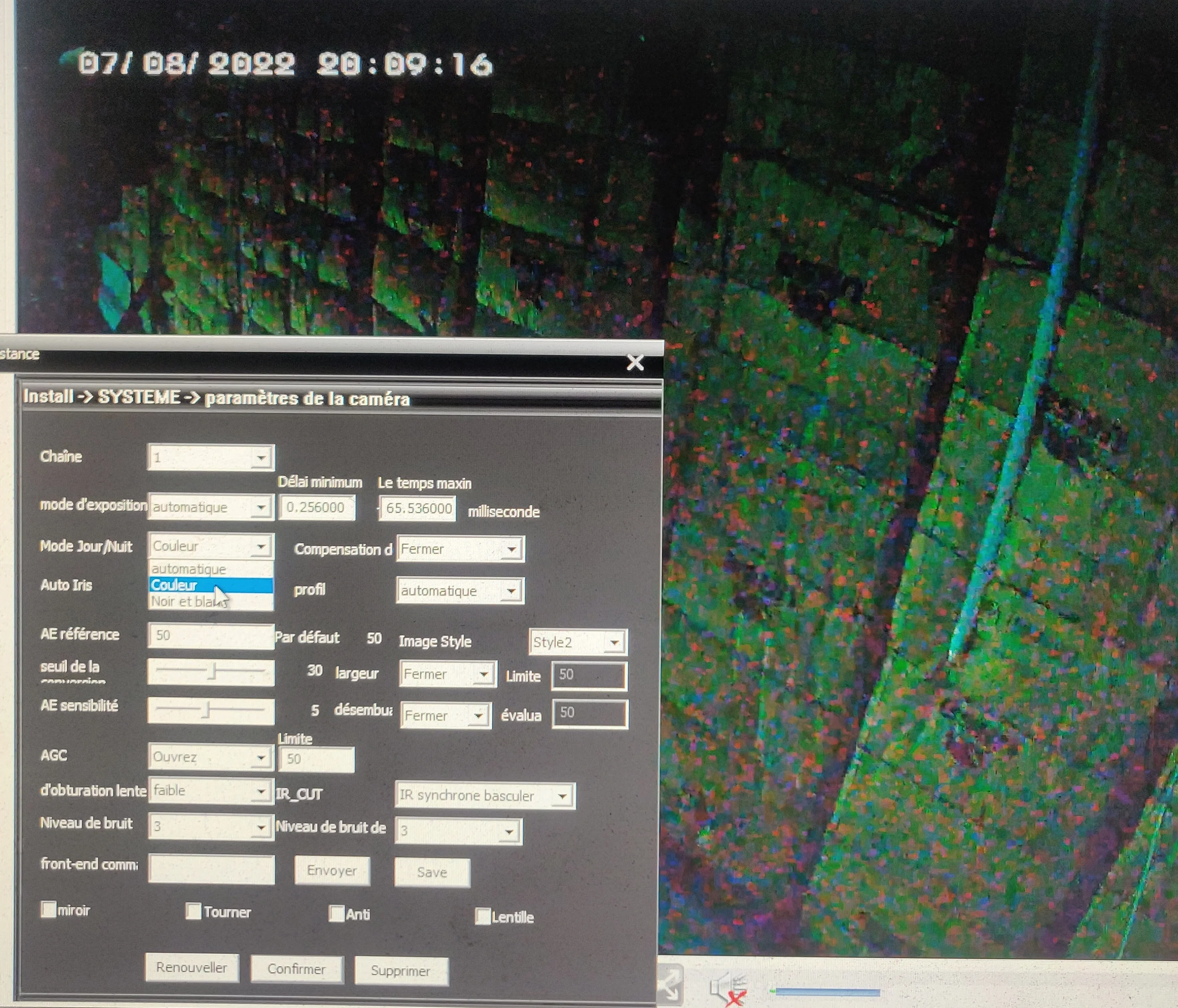
Task: Check the Anti checkbox
Action: coord(337,914)
